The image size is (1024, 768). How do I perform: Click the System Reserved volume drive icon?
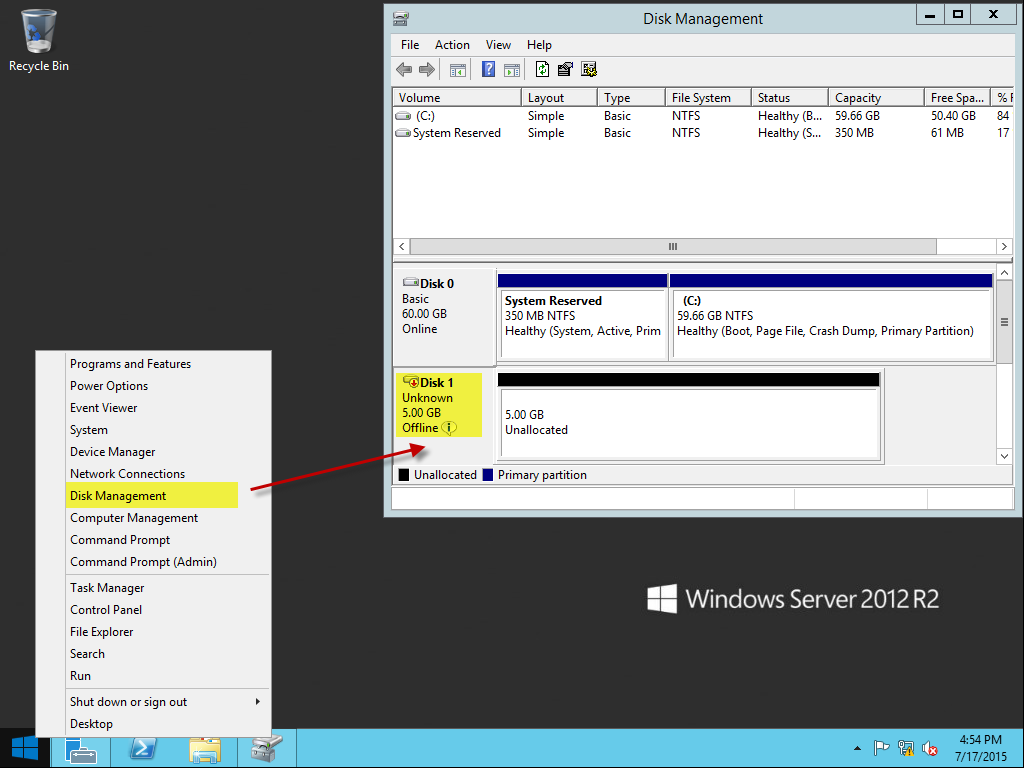pyautogui.click(x=403, y=133)
